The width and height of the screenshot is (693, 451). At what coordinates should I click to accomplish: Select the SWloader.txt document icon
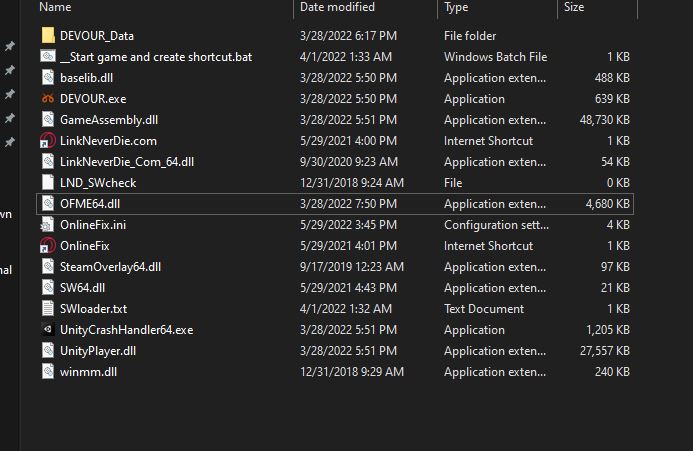click(48, 309)
